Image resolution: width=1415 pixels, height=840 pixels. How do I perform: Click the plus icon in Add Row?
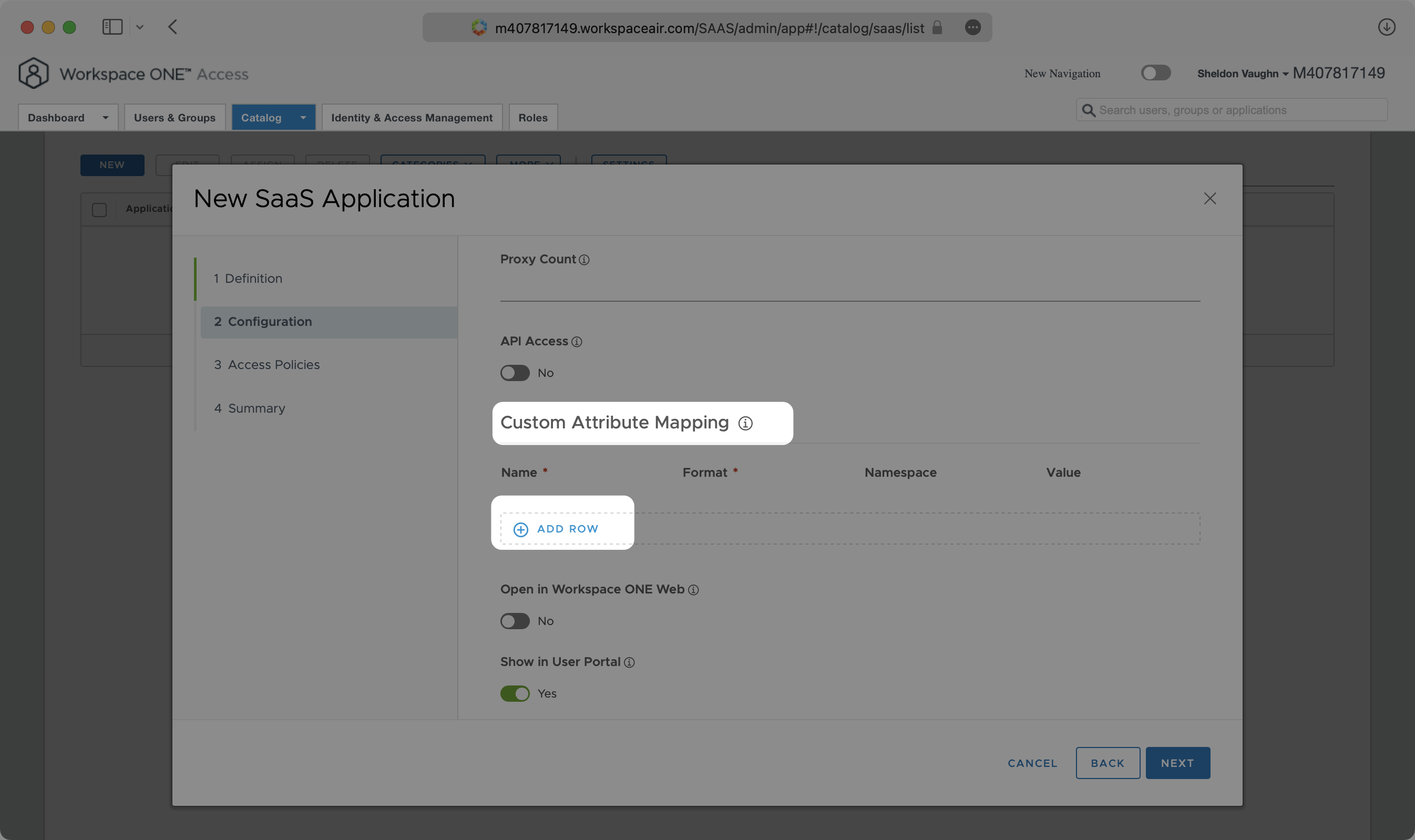[520, 529]
